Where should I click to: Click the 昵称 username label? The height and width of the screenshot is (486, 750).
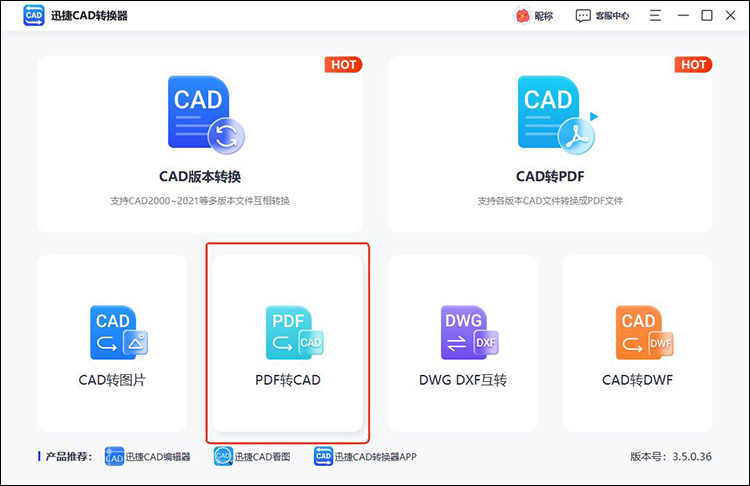point(544,16)
